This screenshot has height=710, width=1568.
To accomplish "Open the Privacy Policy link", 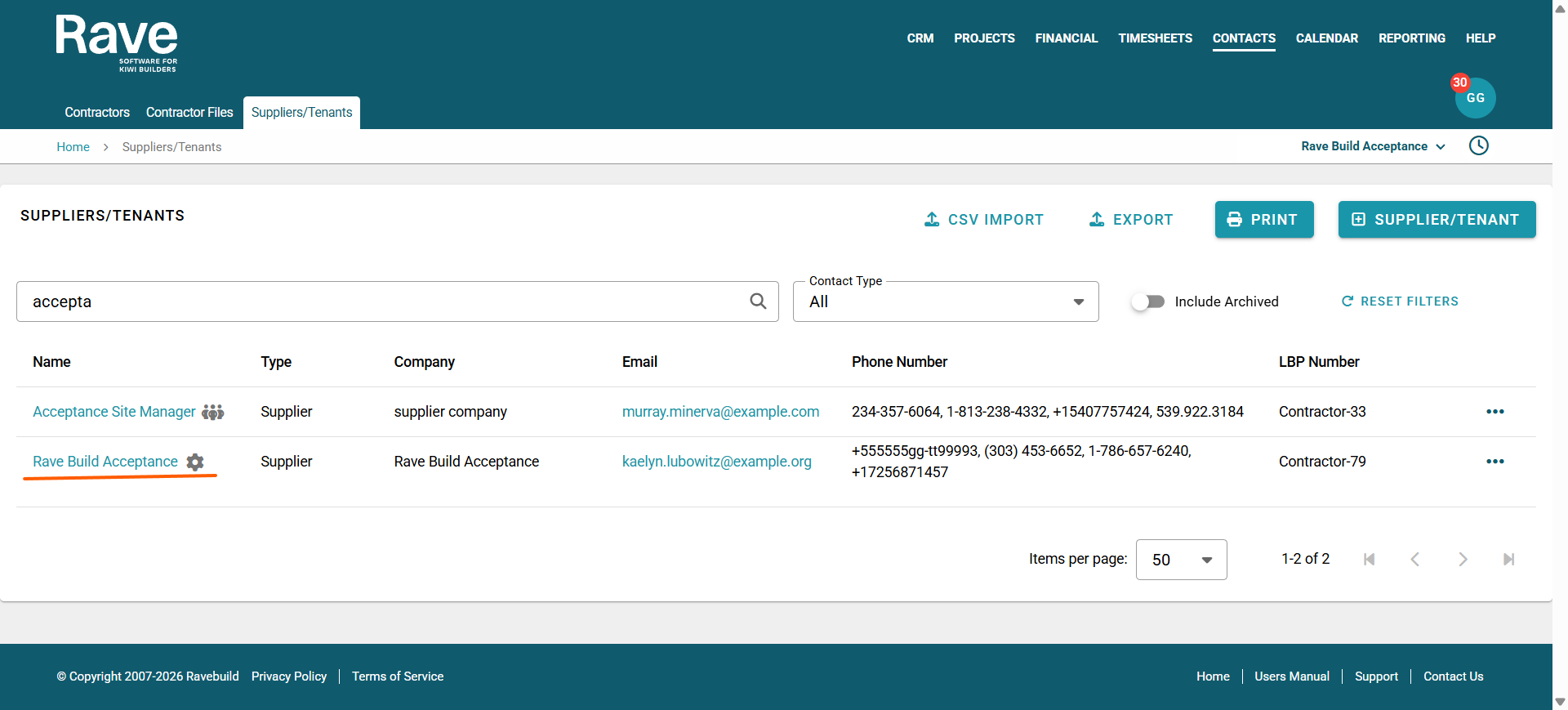I will coord(289,677).
